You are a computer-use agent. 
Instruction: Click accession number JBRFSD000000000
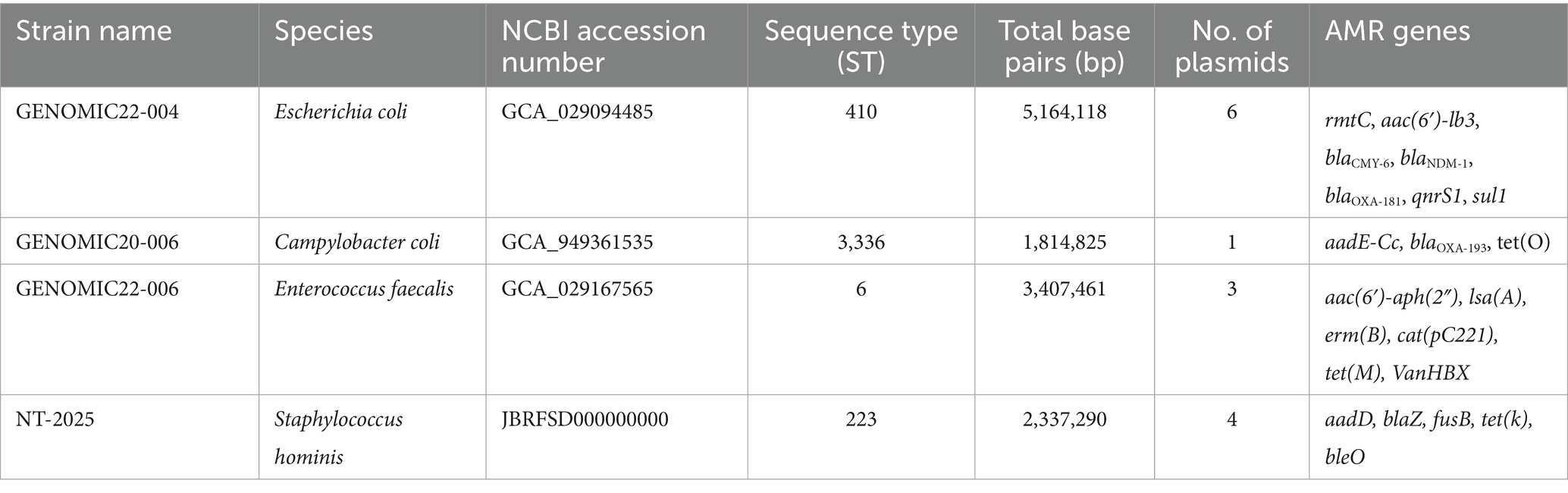(x=585, y=419)
